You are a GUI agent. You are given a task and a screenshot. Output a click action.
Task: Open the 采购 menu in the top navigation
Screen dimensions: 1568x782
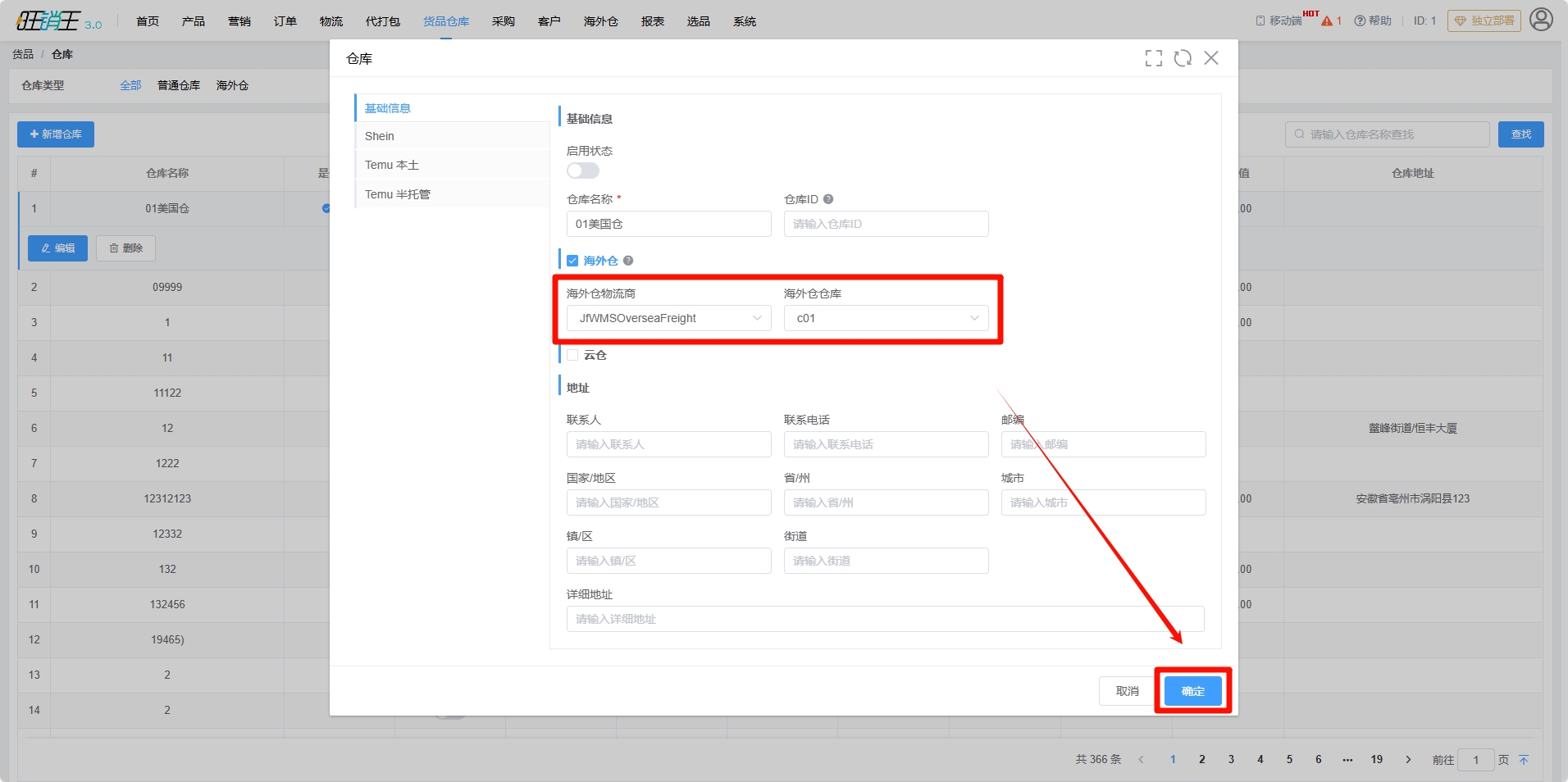503,21
